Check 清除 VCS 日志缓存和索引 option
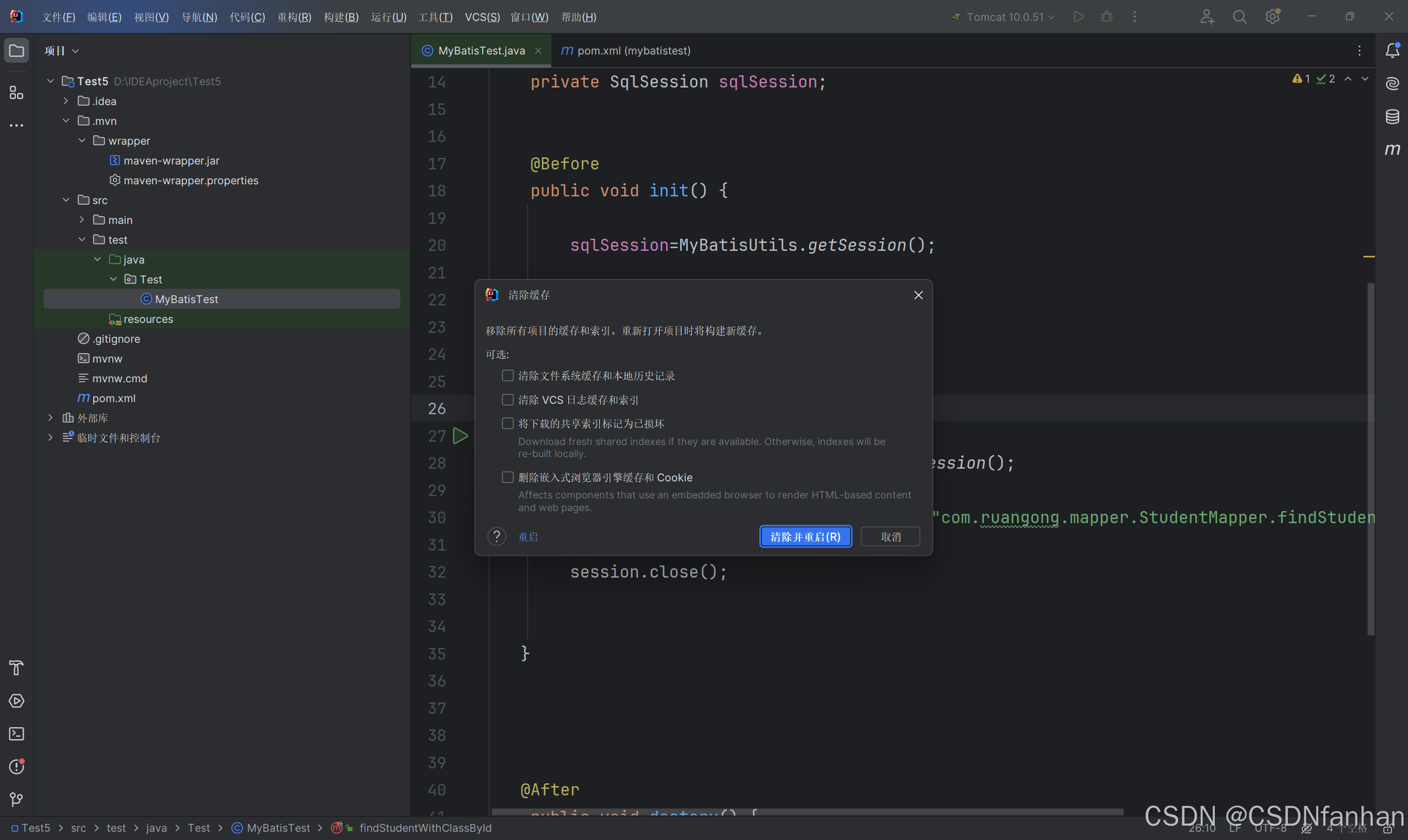 (508, 399)
